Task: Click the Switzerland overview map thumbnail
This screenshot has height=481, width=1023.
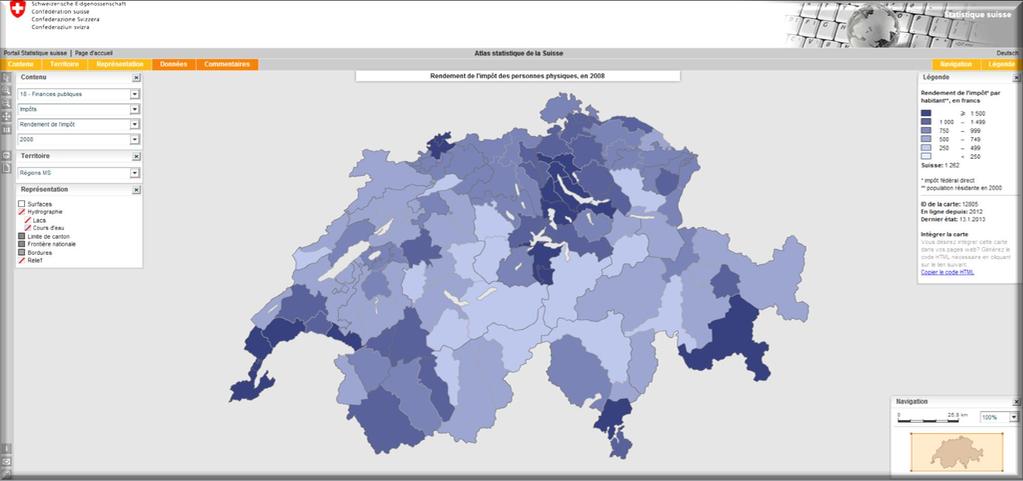Action: [x=957, y=451]
